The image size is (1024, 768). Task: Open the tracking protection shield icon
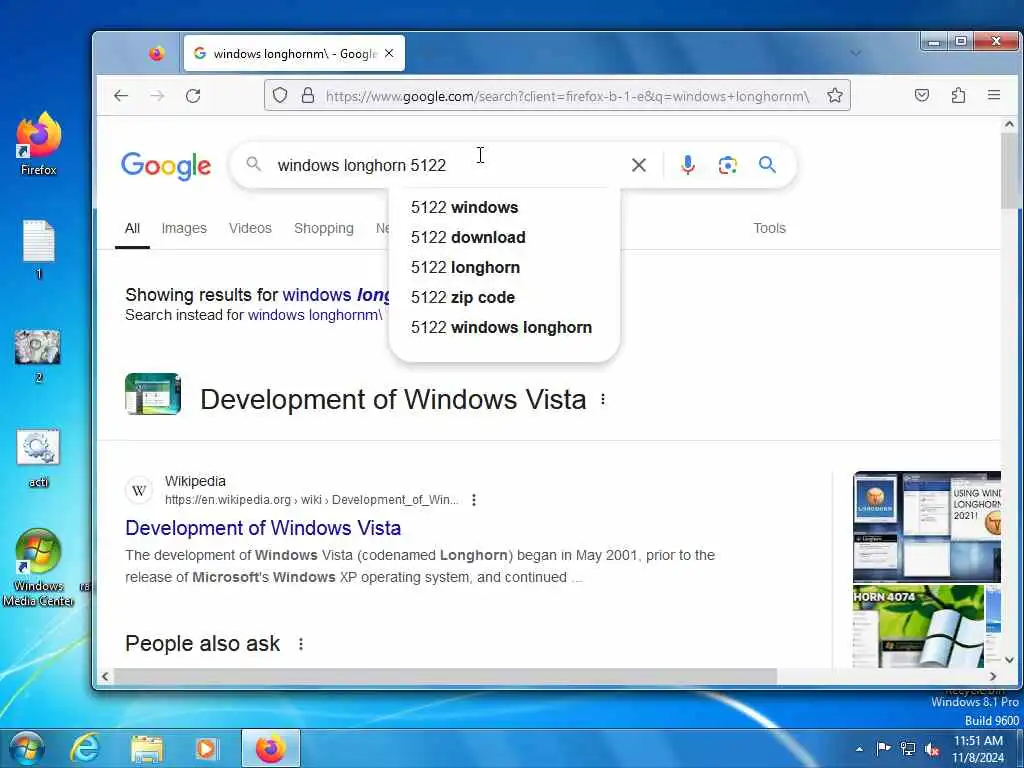click(x=280, y=95)
